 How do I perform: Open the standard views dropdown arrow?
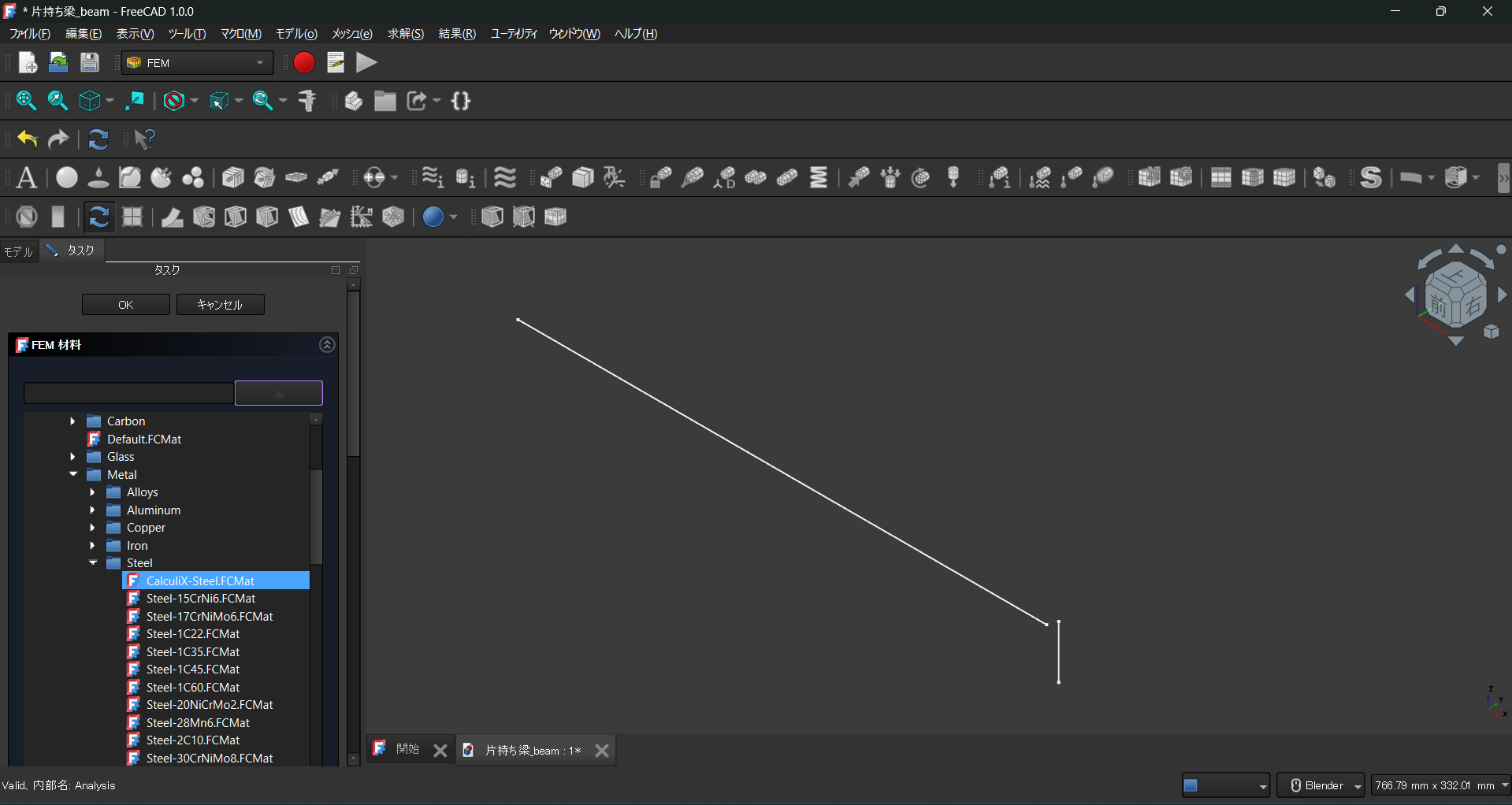(109, 101)
